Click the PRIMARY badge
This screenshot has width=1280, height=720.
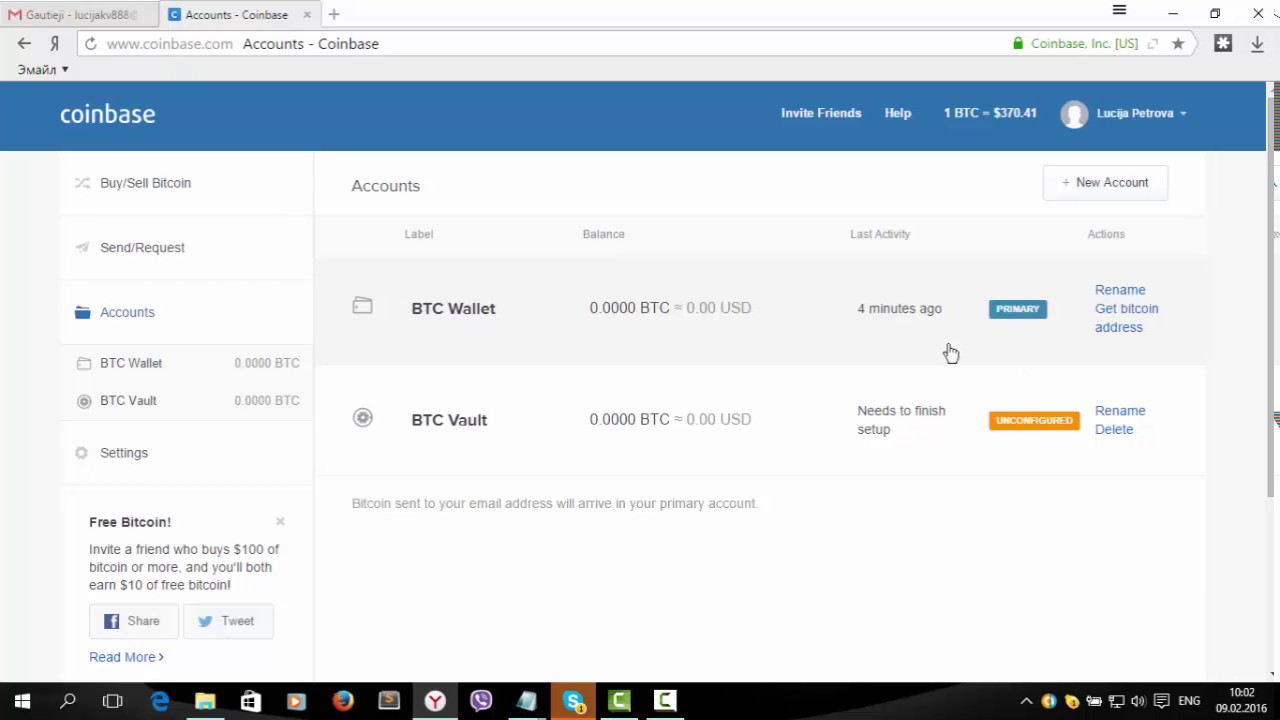[x=1018, y=309]
